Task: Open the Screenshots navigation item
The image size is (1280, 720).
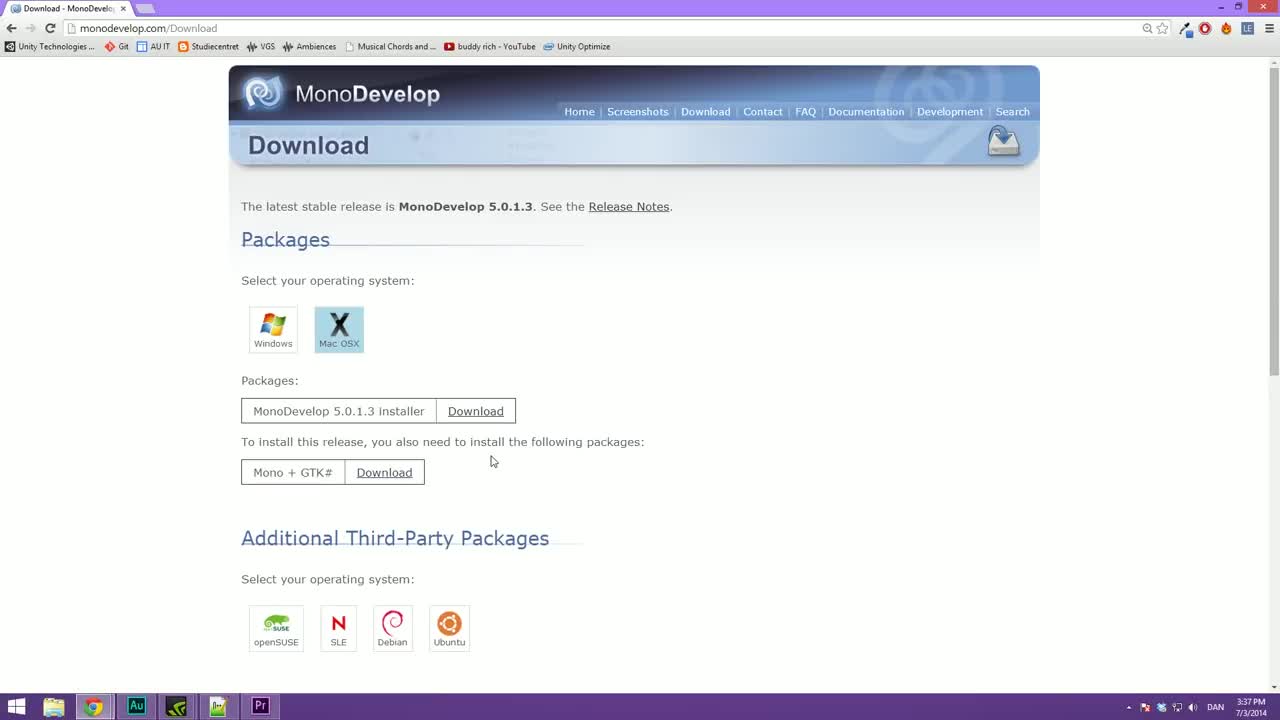Action: coord(637,112)
